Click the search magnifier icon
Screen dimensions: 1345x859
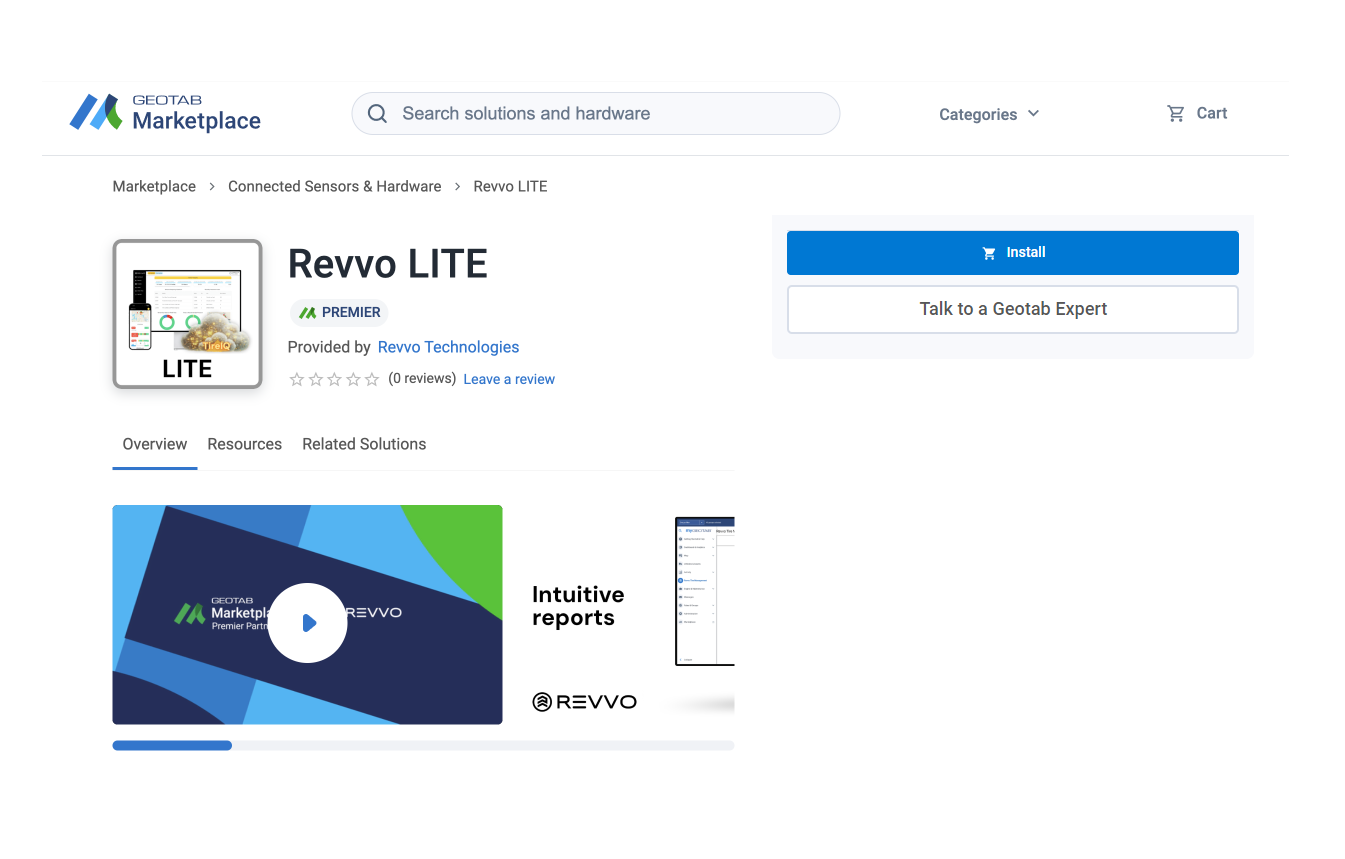tap(377, 114)
